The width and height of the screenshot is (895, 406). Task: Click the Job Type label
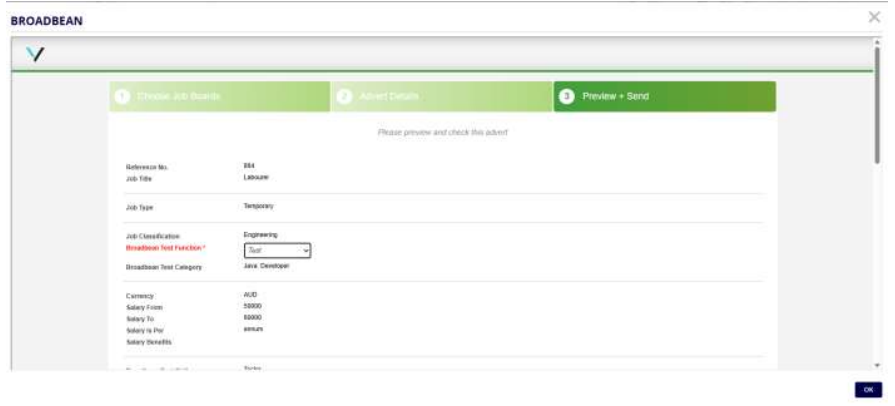click(x=139, y=208)
